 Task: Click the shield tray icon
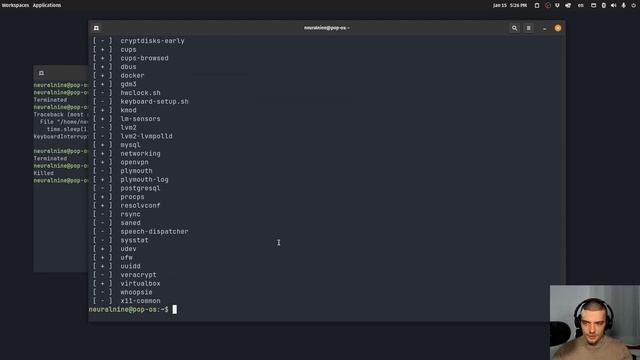click(x=557, y=5)
